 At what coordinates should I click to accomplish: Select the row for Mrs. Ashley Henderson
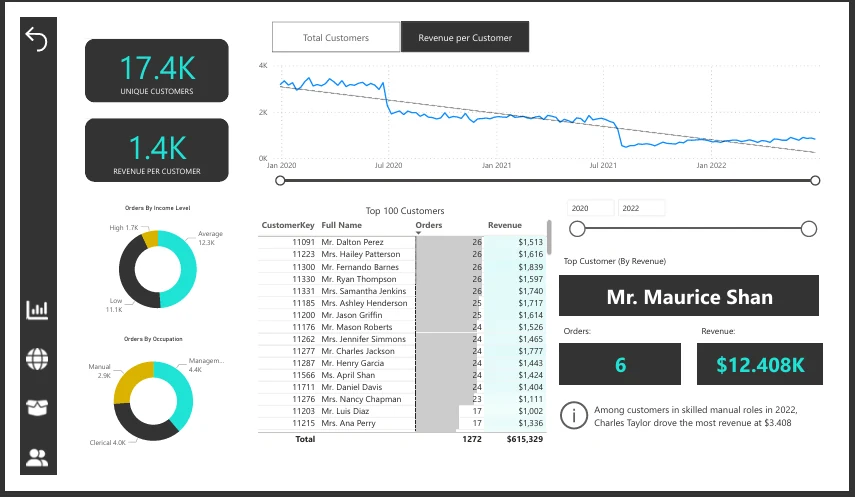(402, 303)
